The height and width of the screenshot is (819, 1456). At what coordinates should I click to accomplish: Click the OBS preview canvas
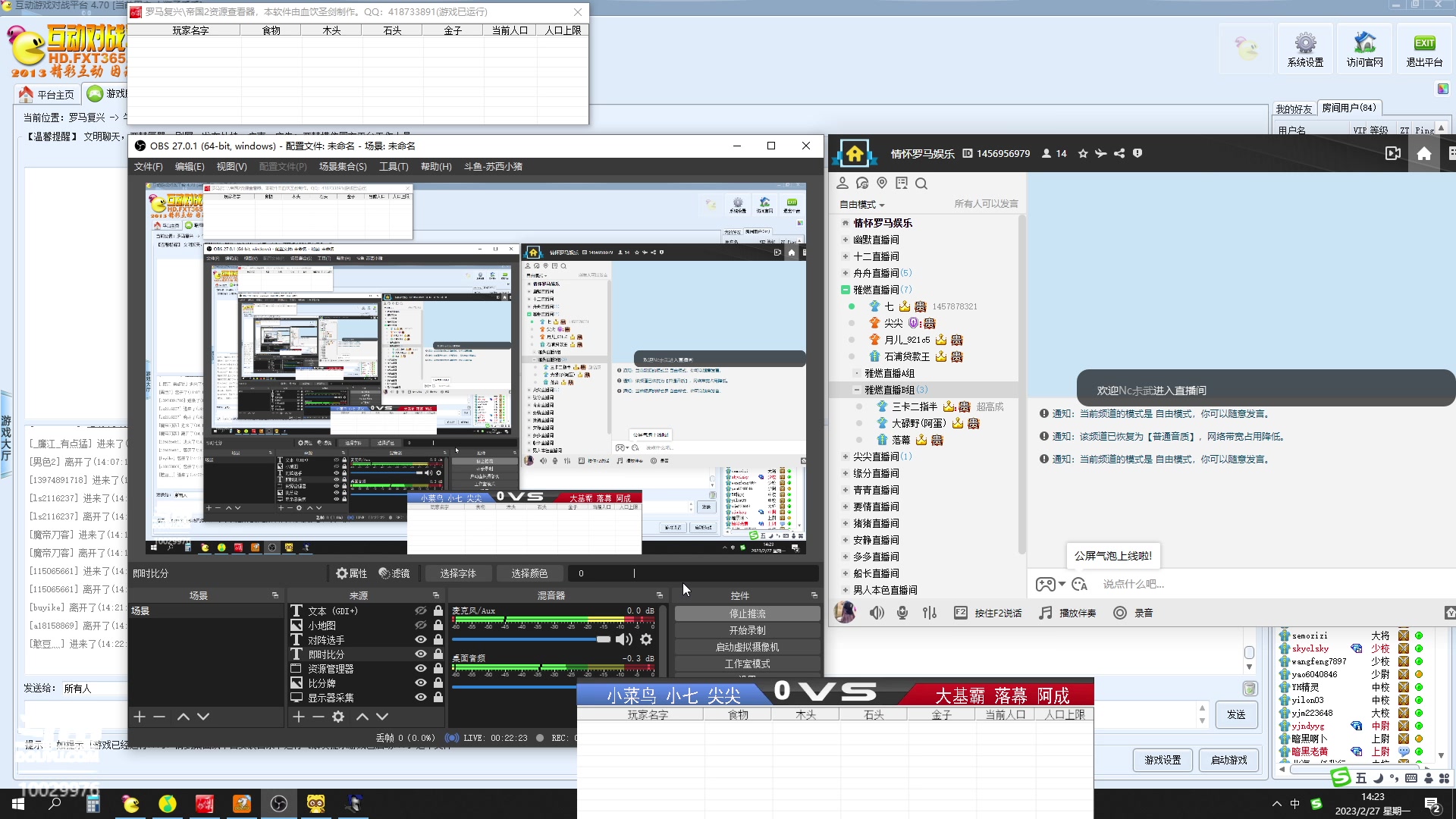(475, 368)
